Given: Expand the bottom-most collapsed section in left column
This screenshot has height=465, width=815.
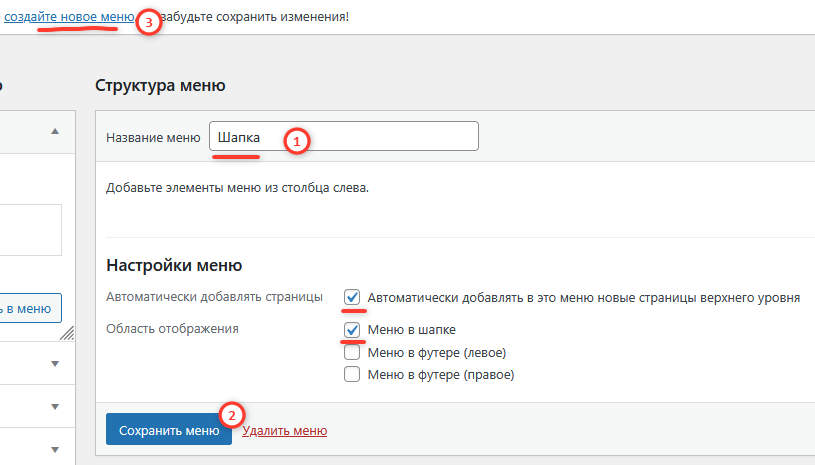Looking at the screenshot, I should click(55, 448).
